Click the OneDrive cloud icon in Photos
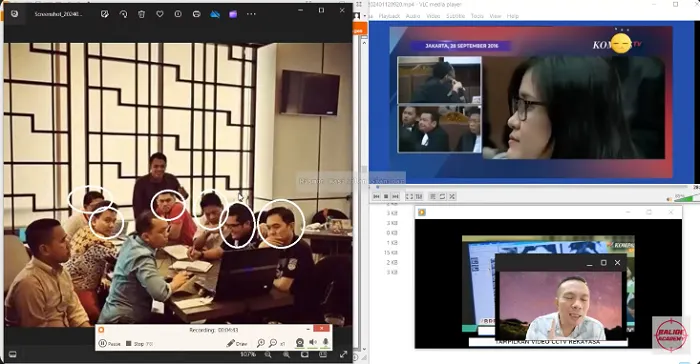 [x=215, y=14]
